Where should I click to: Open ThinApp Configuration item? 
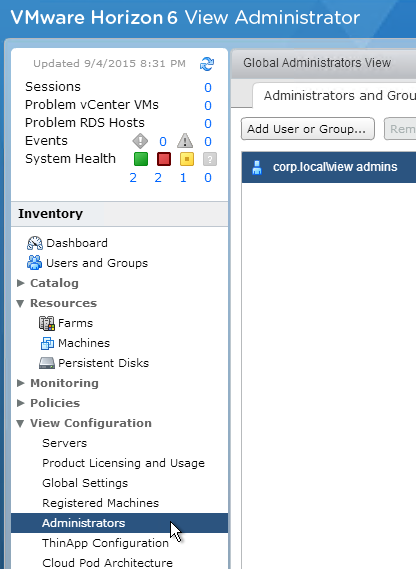[x=105, y=543]
